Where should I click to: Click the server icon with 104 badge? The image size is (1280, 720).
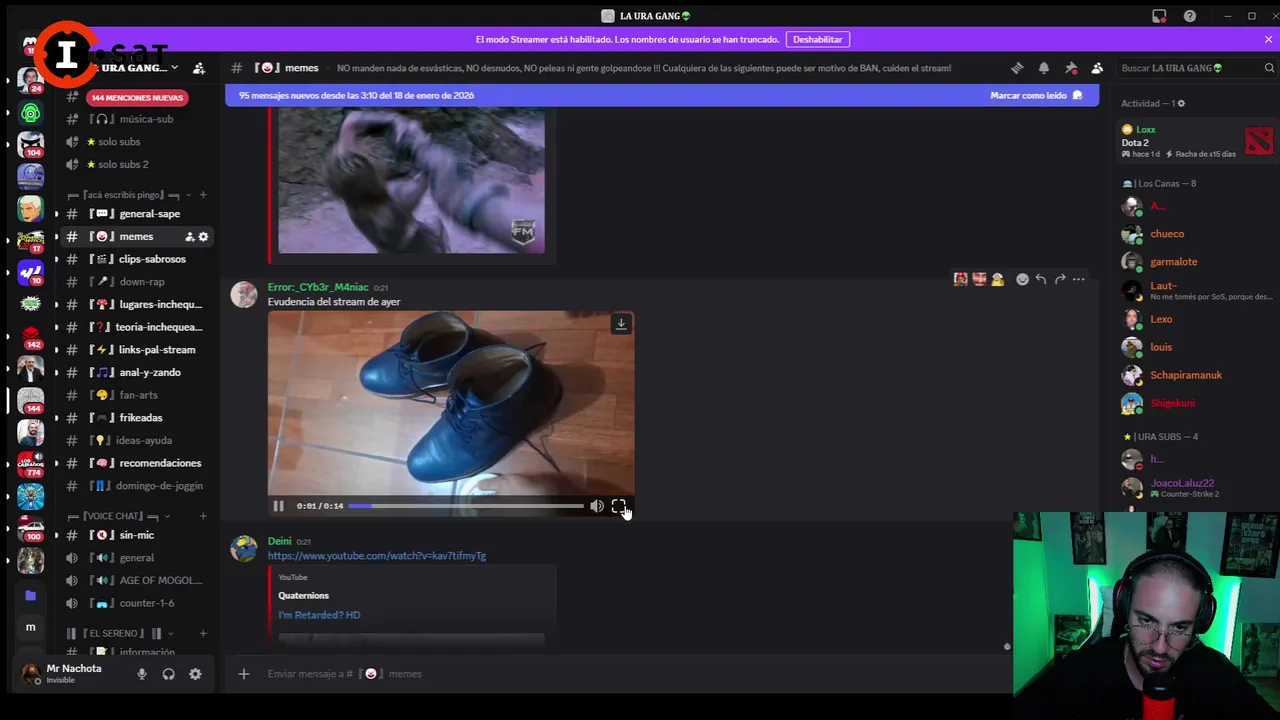coord(31,145)
